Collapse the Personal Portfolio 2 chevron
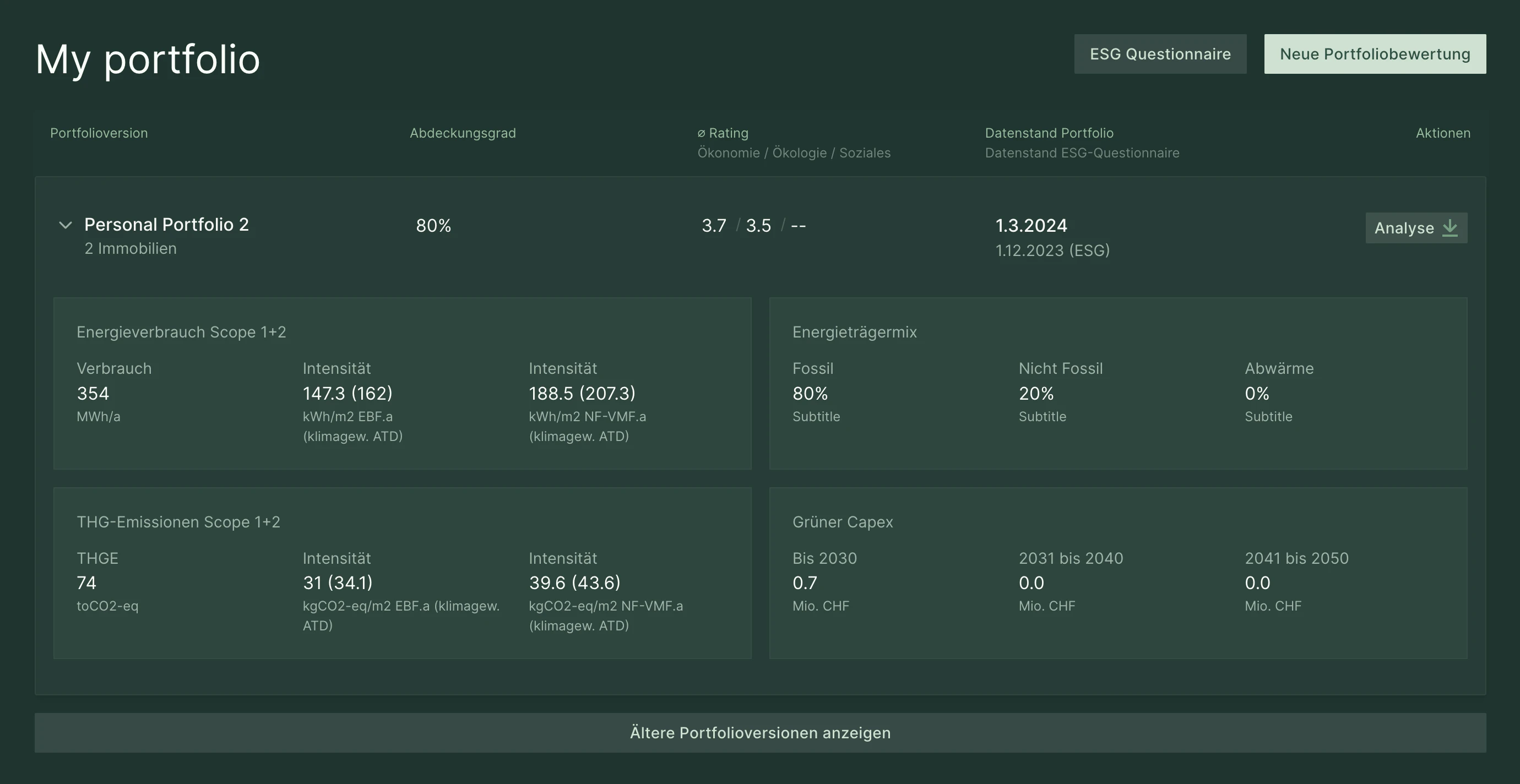This screenshot has height=784, width=1520. pyautogui.click(x=66, y=225)
